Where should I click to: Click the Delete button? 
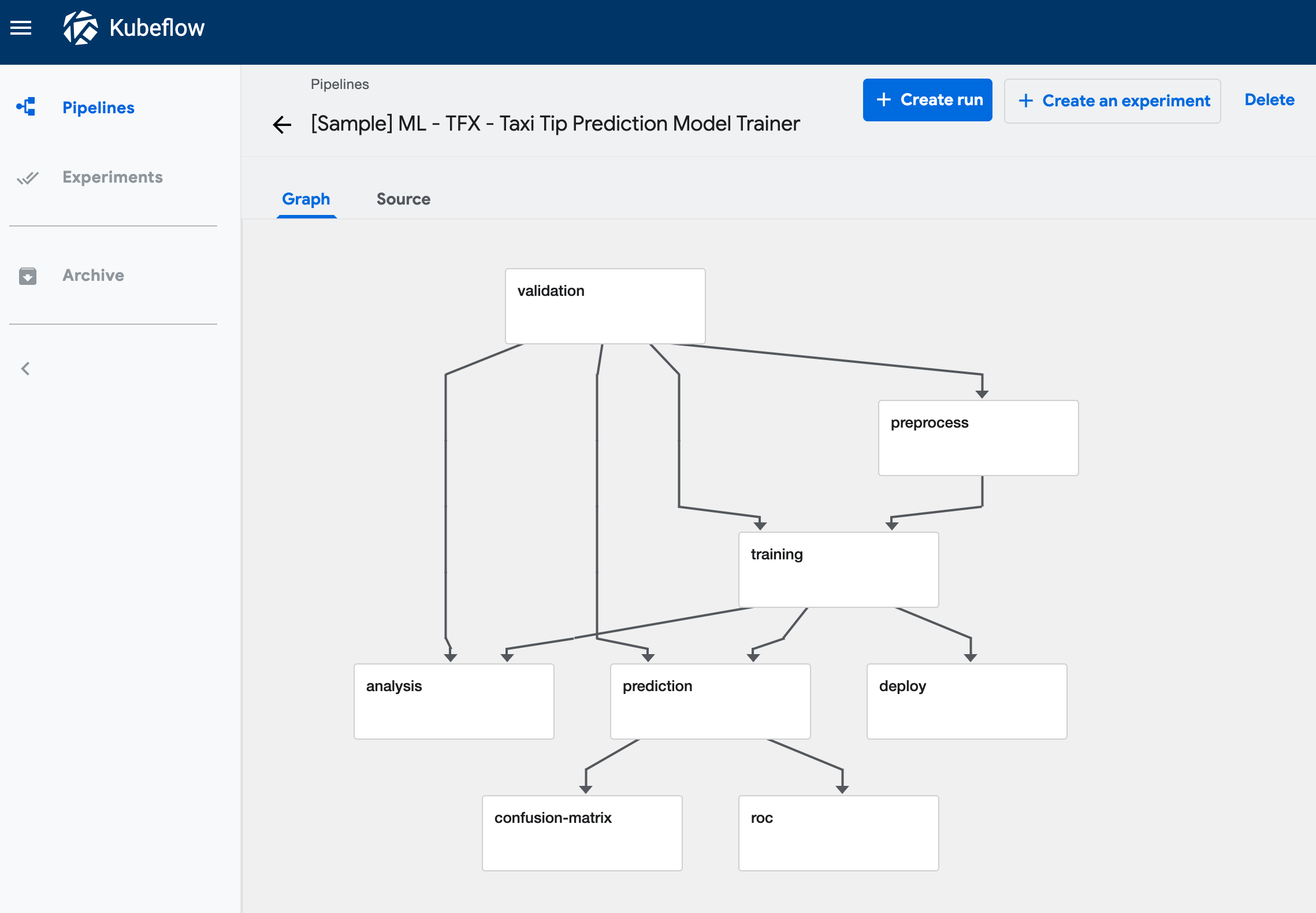click(x=1269, y=99)
